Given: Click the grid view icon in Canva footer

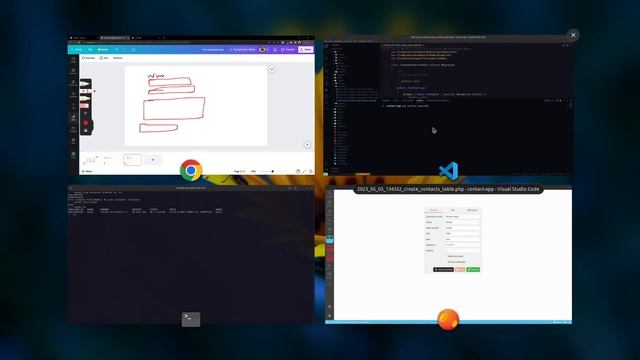Looking at the screenshot, I should coord(298,171).
